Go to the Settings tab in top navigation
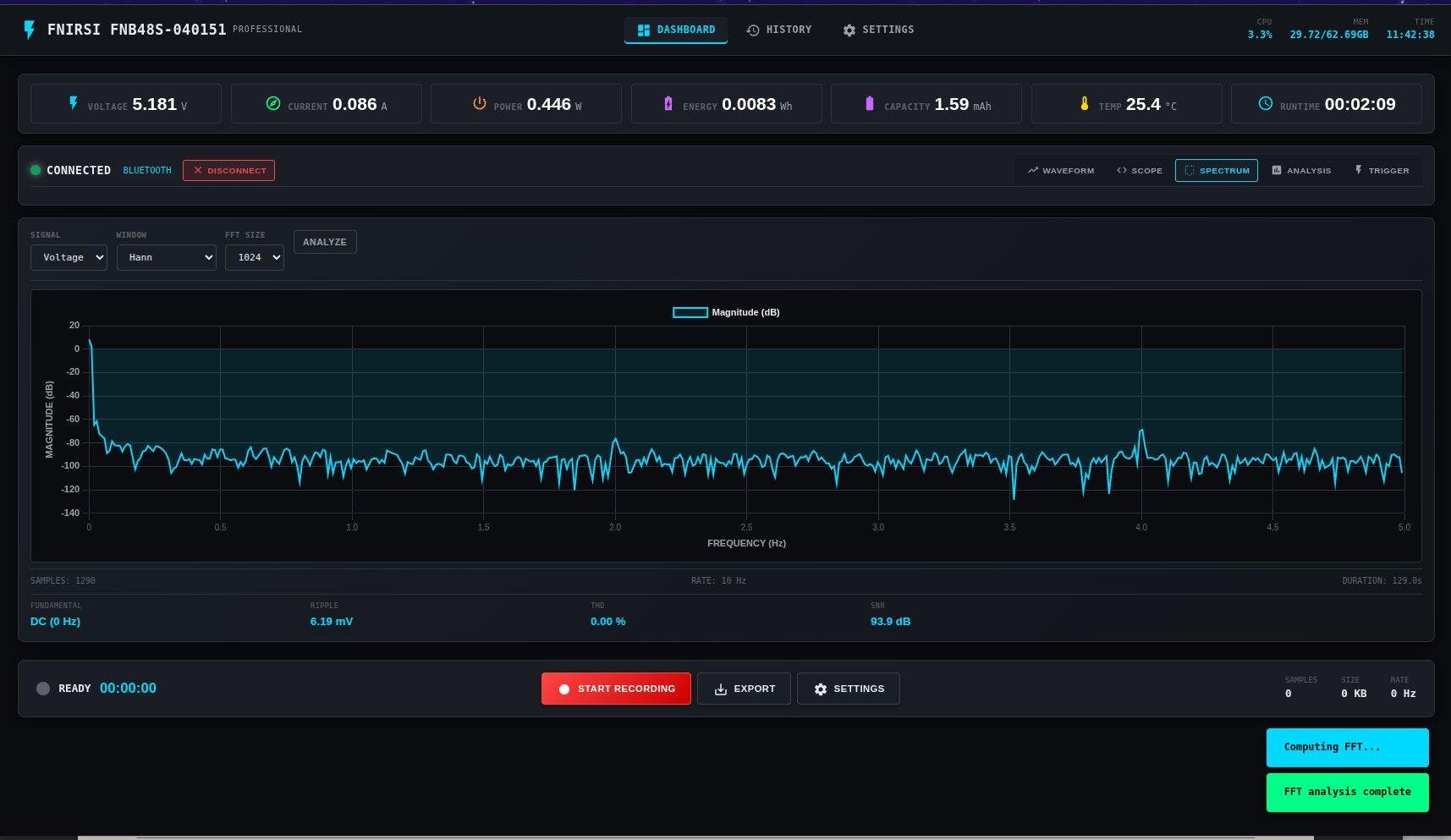The width and height of the screenshot is (1451, 840). coord(878,30)
